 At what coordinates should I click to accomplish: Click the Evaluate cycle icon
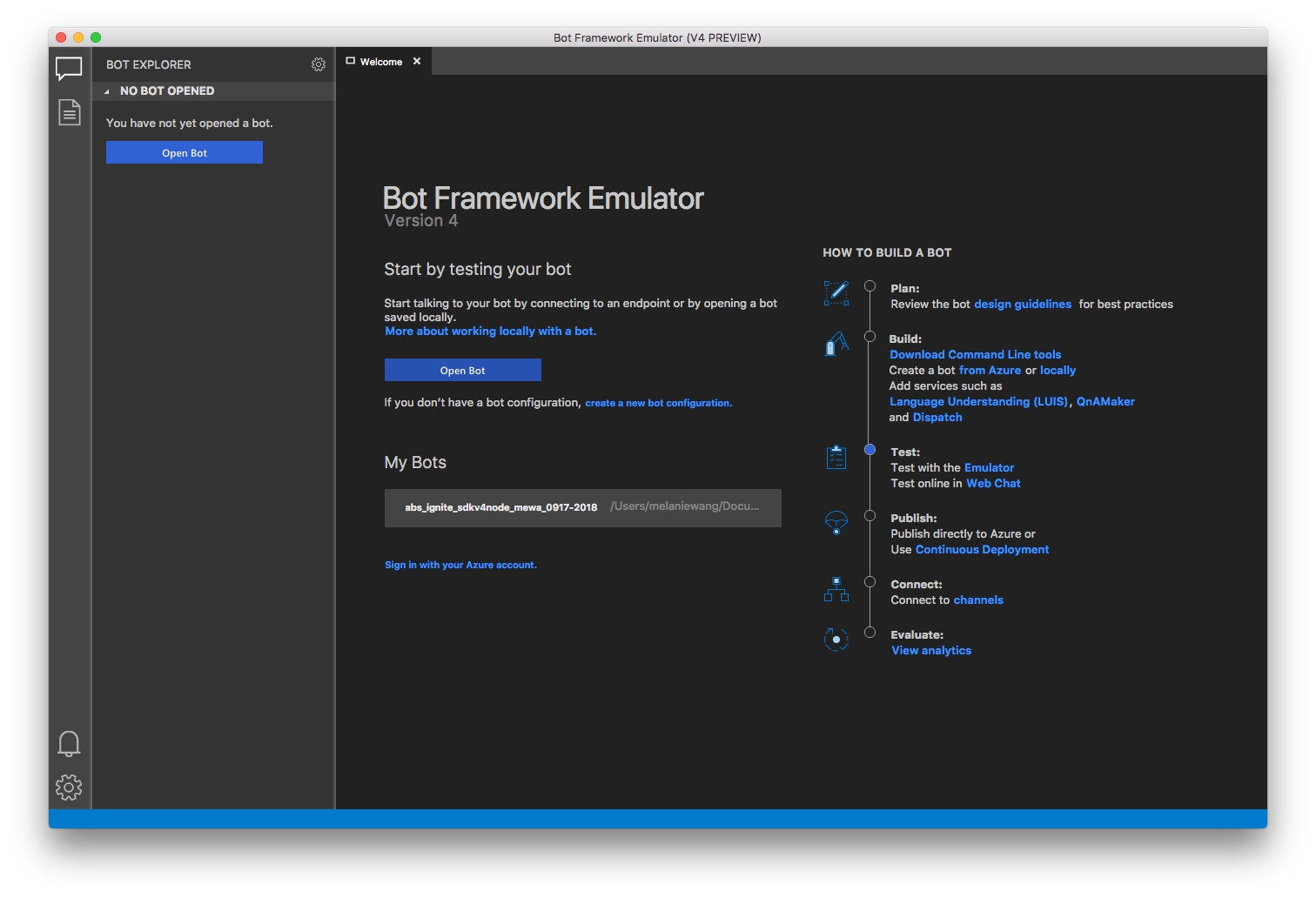tap(836, 639)
